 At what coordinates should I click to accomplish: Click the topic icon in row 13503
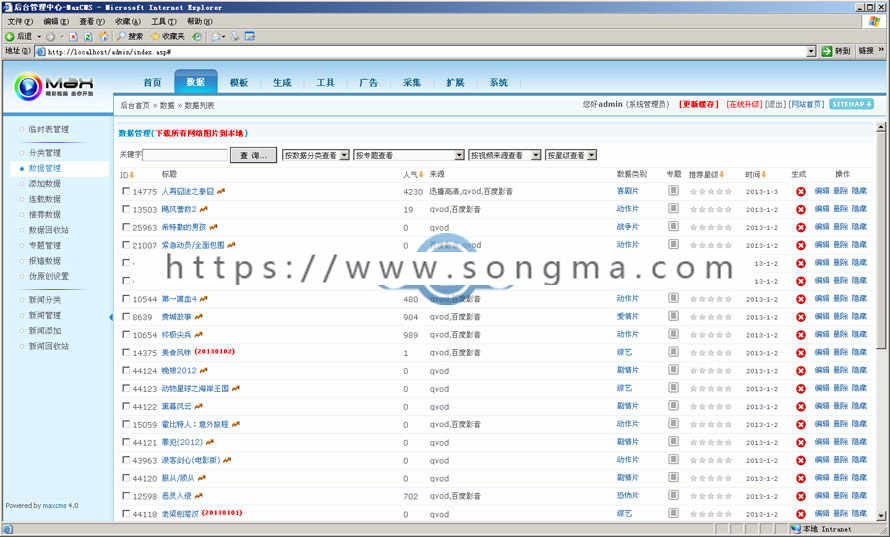click(x=673, y=208)
